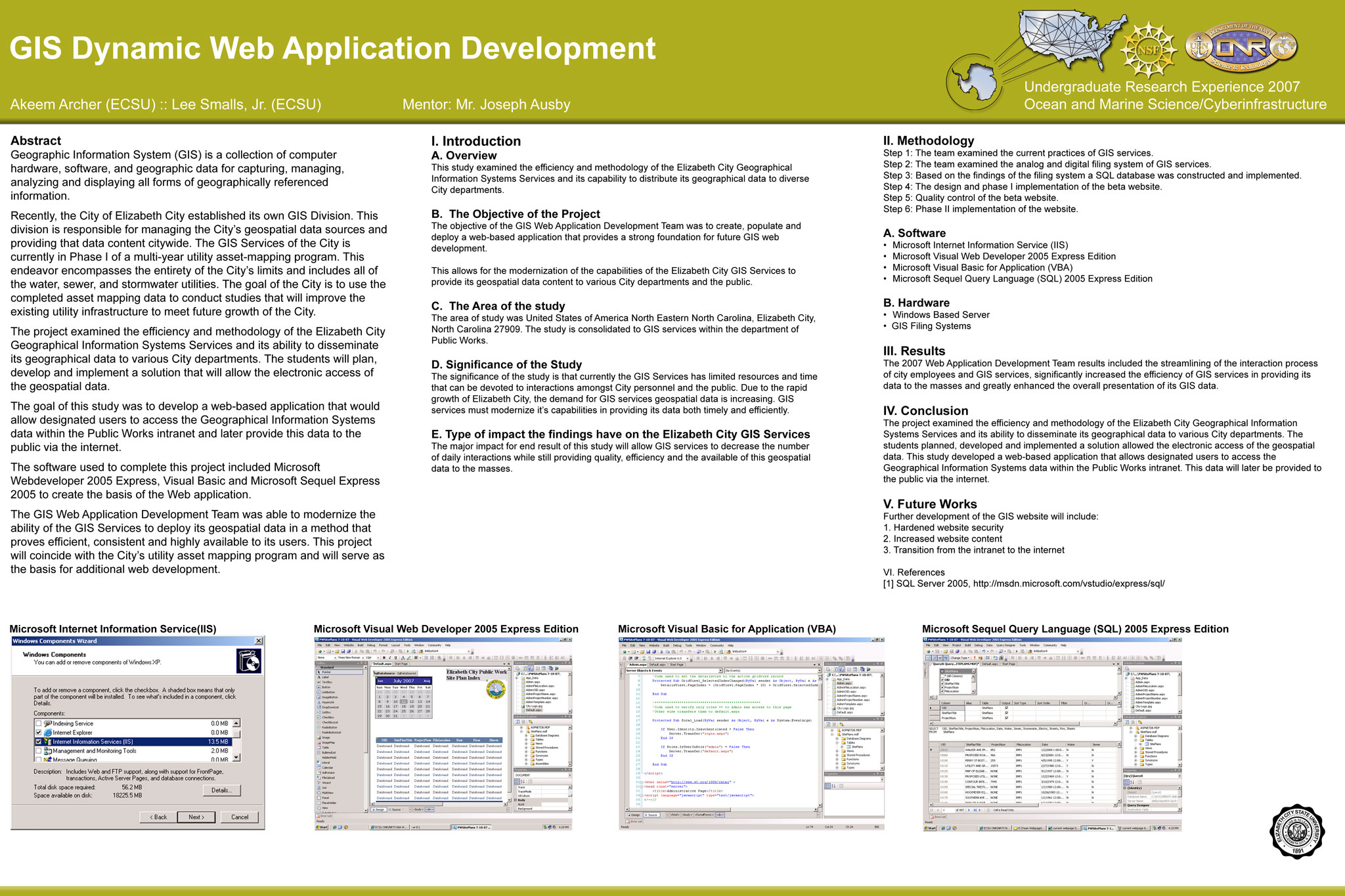1345x896 pixels.
Task: Open the Help menu in Web Developer window
Action: point(448,645)
